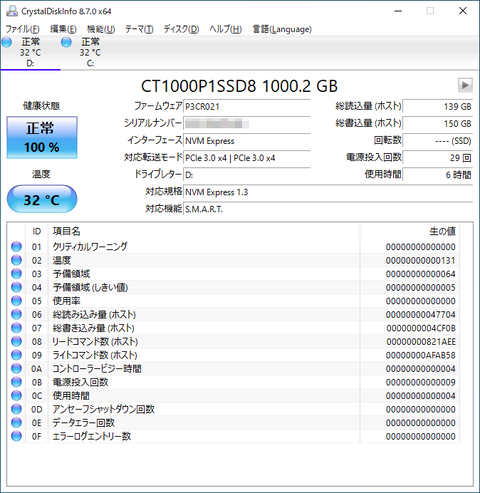The width and height of the screenshot is (480, 493).
Task: Select the 温度 attribute in the list
Action: click(62, 260)
